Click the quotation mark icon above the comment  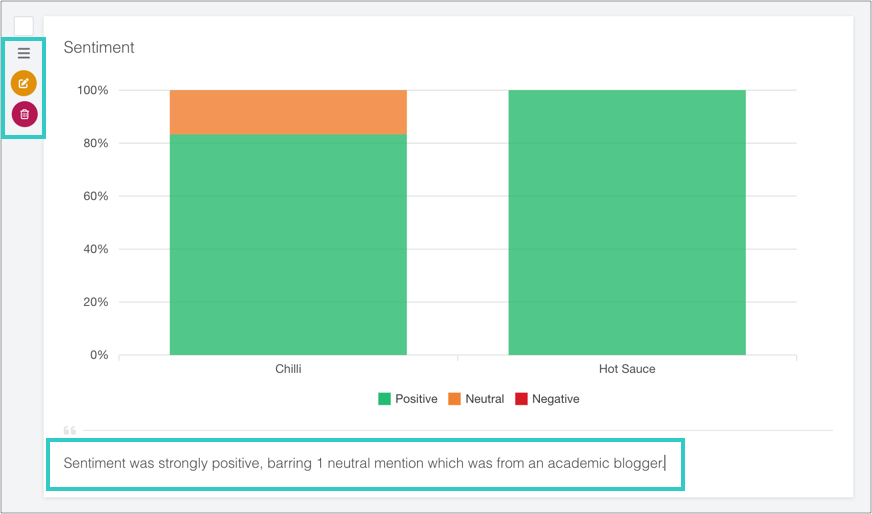click(70, 430)
